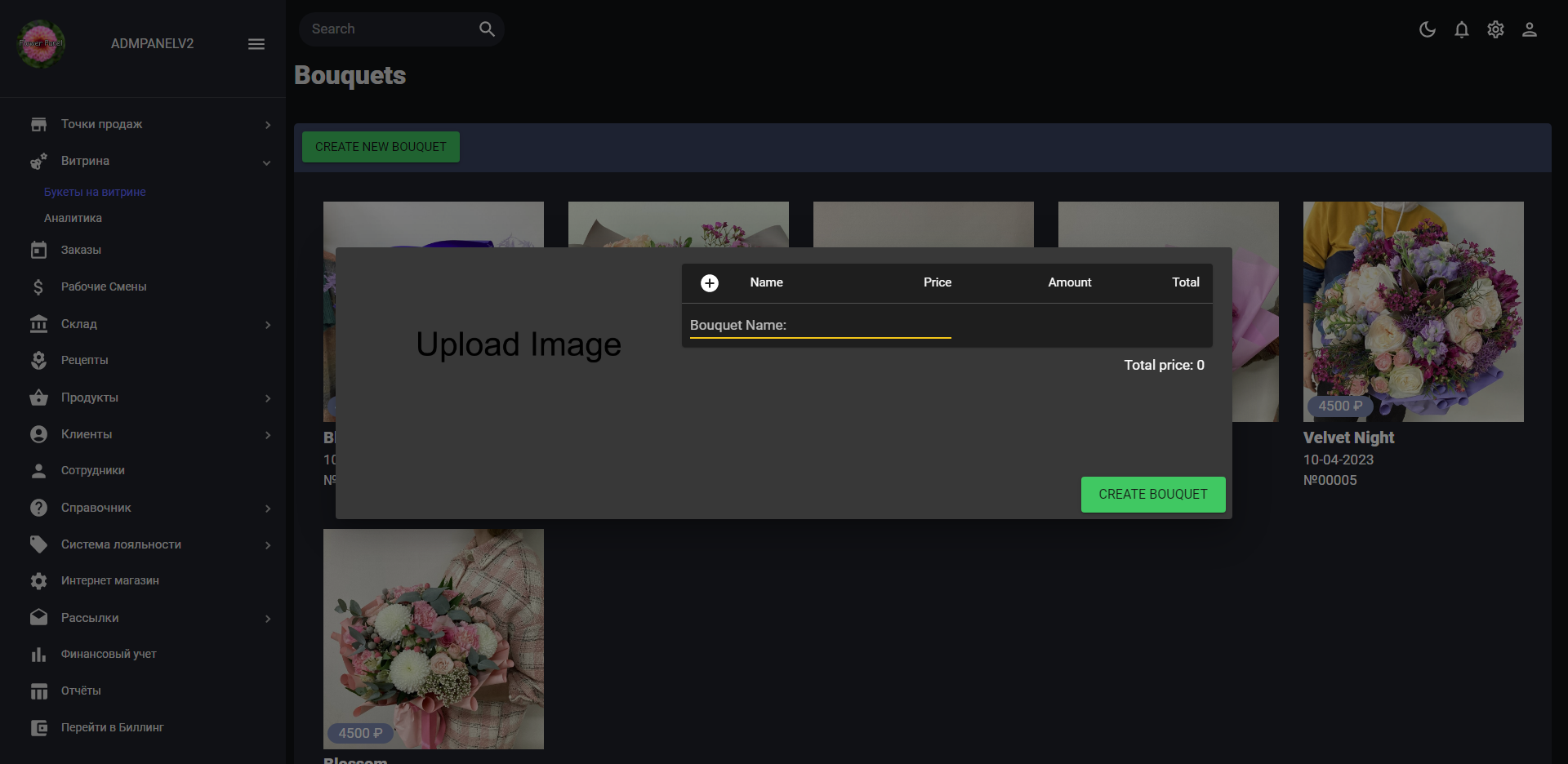The width and height of the screenshot is (1568, 764).
Task: Click the Upload Image area
Action: pos(519,344)
